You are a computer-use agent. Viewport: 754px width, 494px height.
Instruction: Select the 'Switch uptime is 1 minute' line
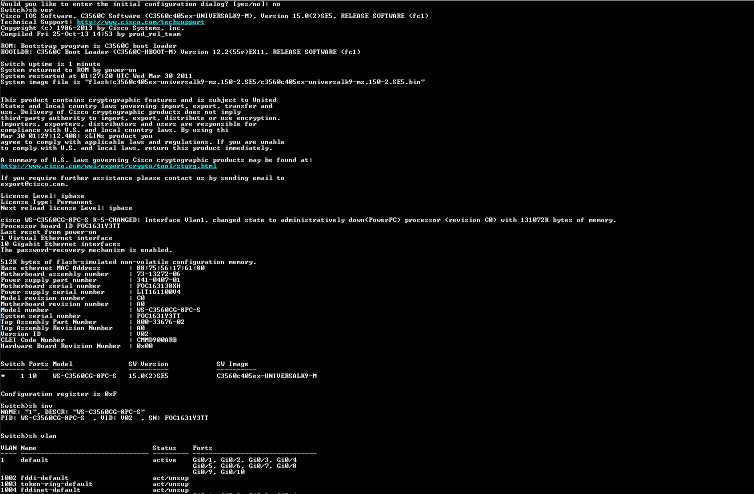(50, 64)
